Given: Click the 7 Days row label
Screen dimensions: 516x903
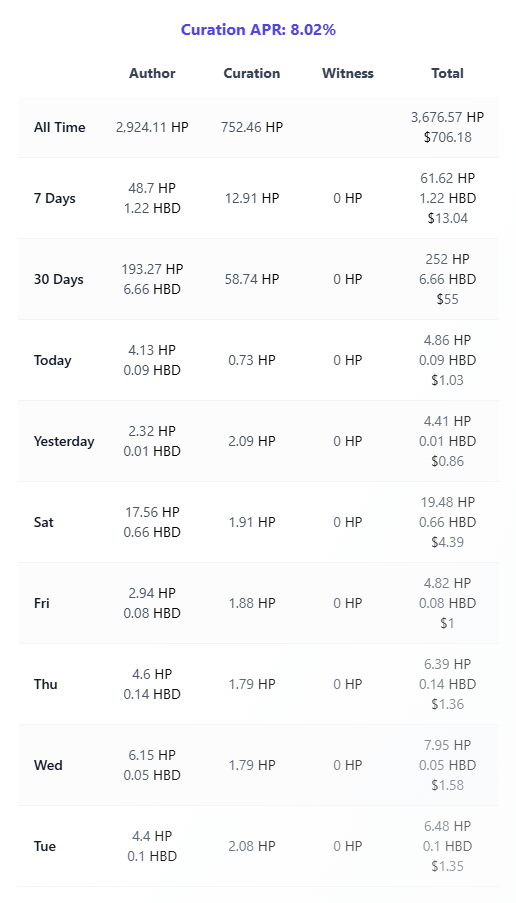Looking at the screenshot, I should pyautogui.click(x=55, y=199).
